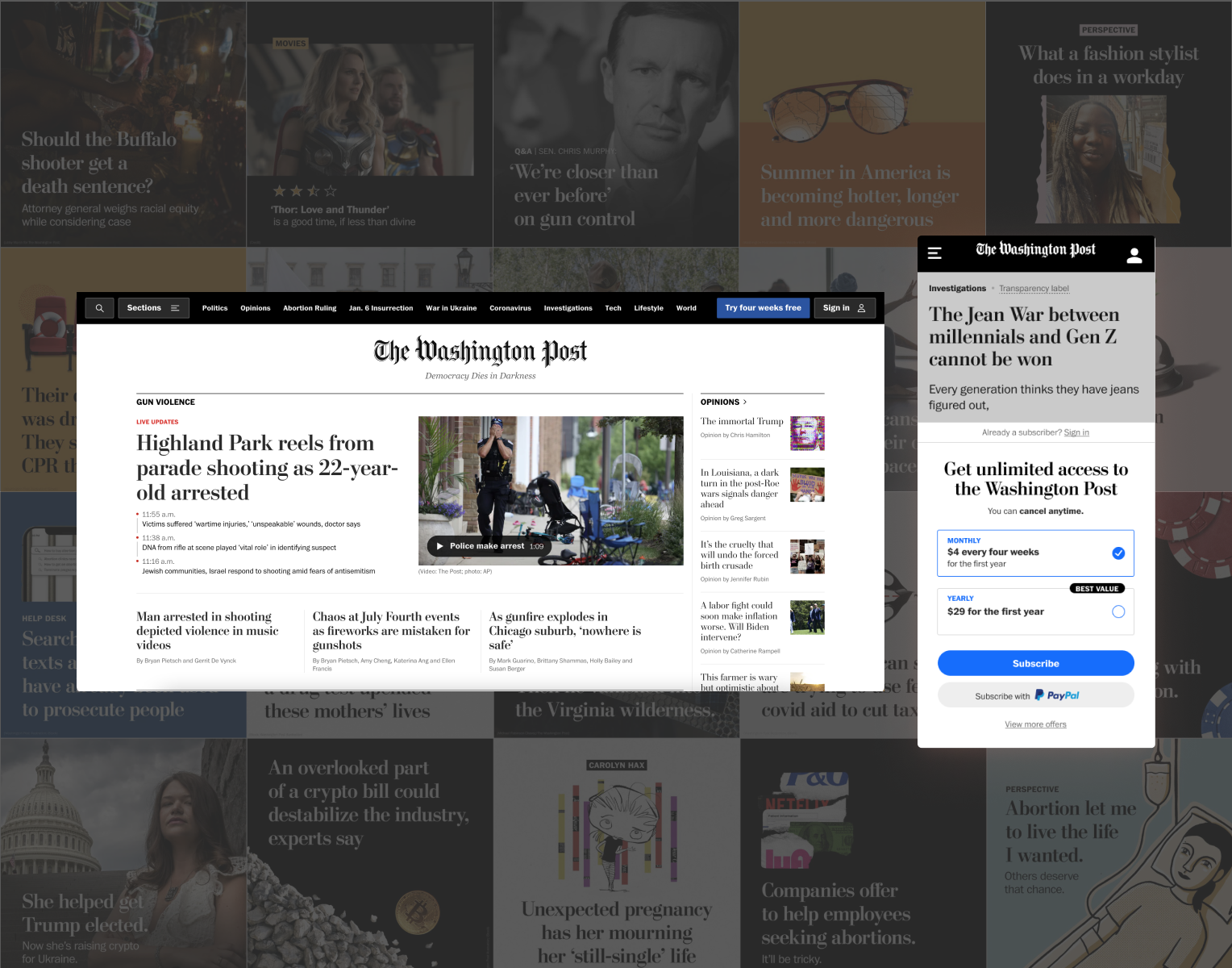This screenshot has width=1232, height=968.
Task: Open Investigations in the desktop nav bar
Action: point(568,308)
